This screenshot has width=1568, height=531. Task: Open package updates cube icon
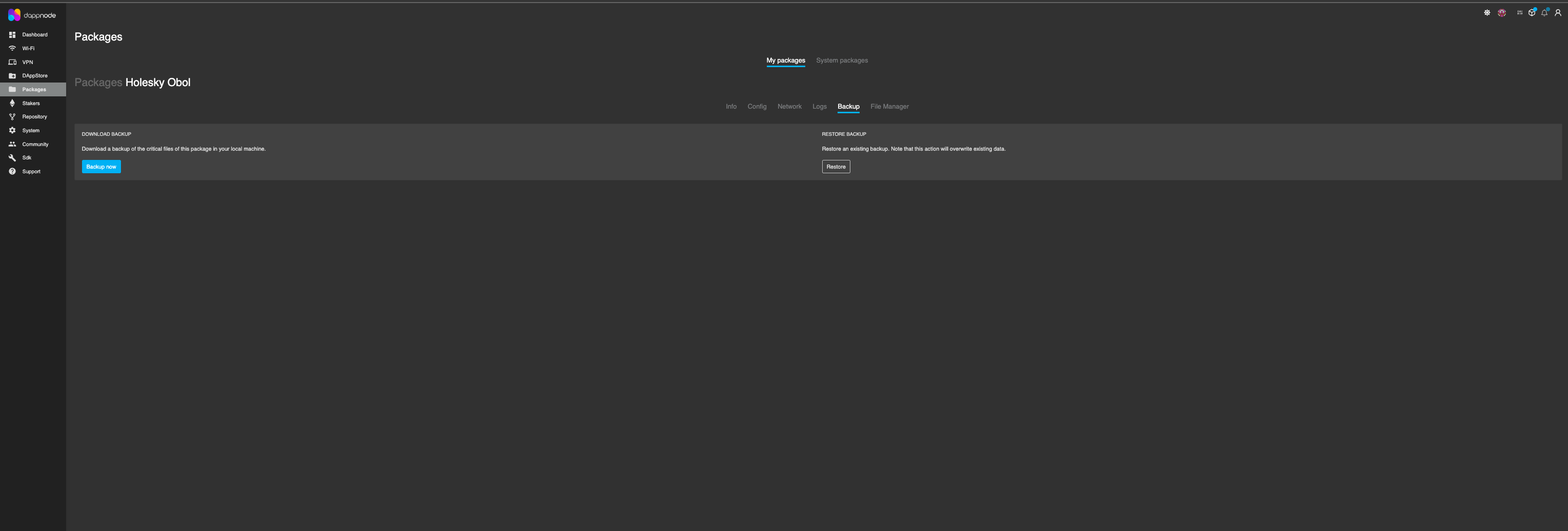[1532, 12]
